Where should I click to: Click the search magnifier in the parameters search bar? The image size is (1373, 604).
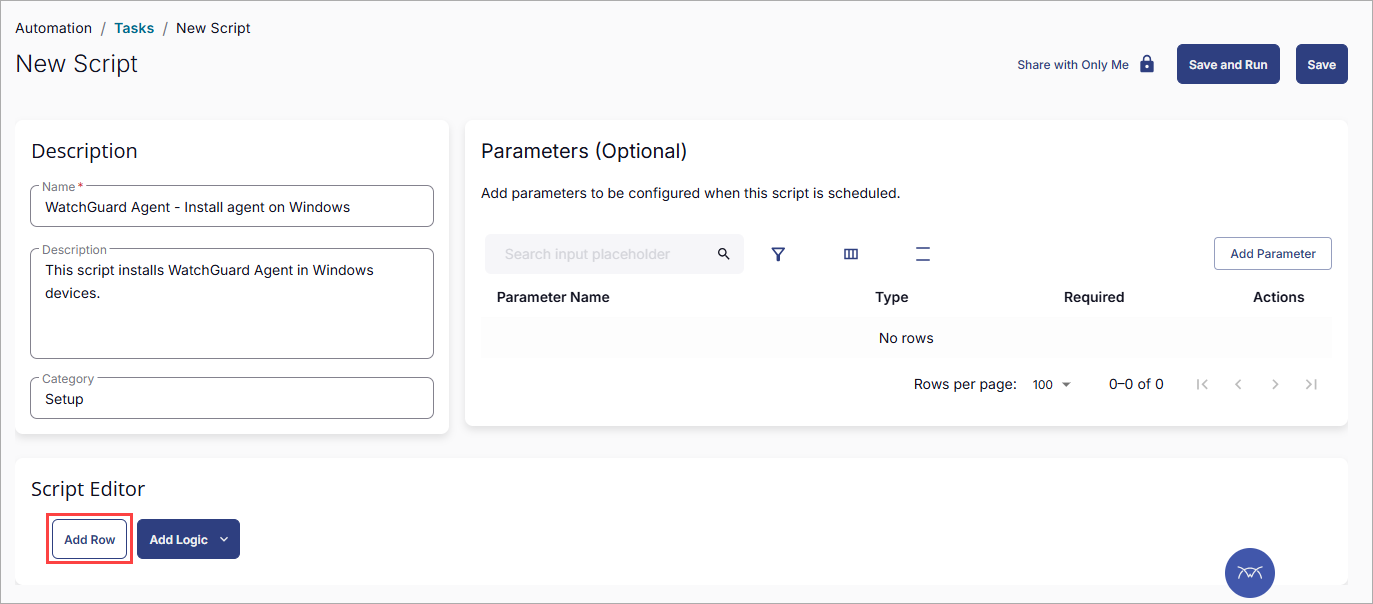point(723,254)
